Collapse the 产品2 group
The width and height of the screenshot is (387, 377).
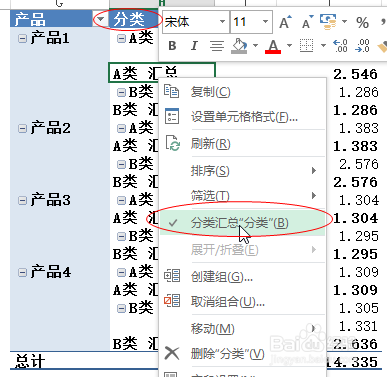(x=22, y=128)
